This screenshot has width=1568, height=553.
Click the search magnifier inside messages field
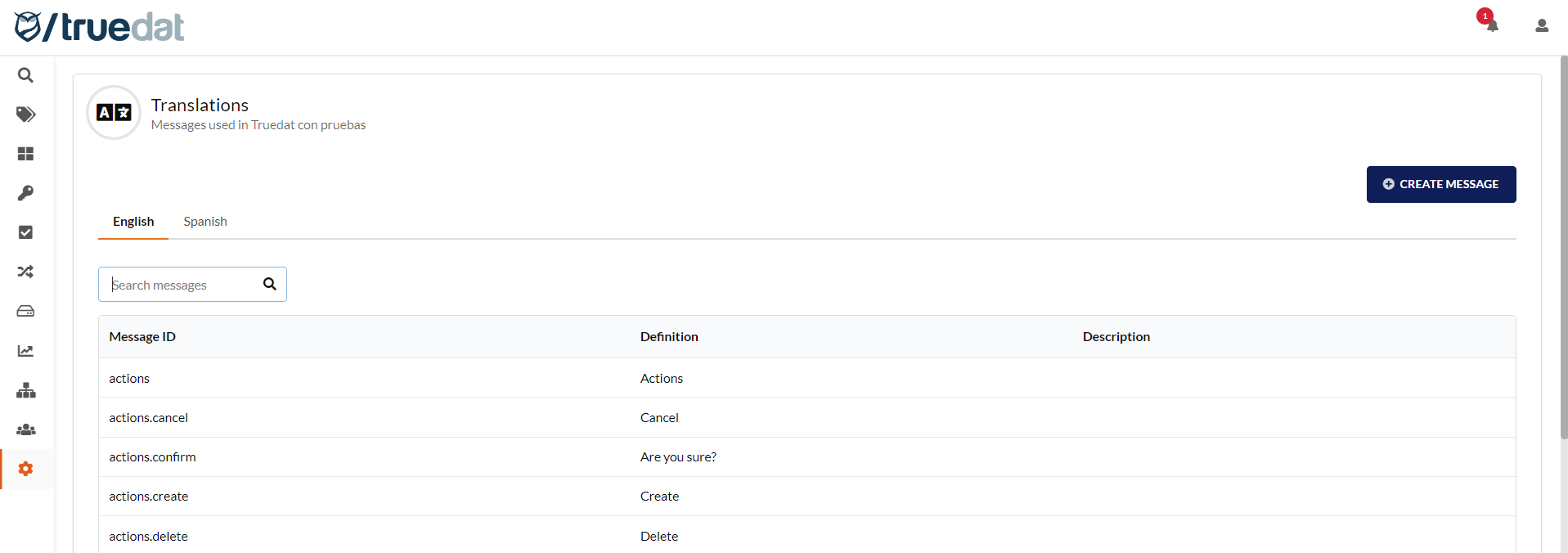(x=270, y=284)
